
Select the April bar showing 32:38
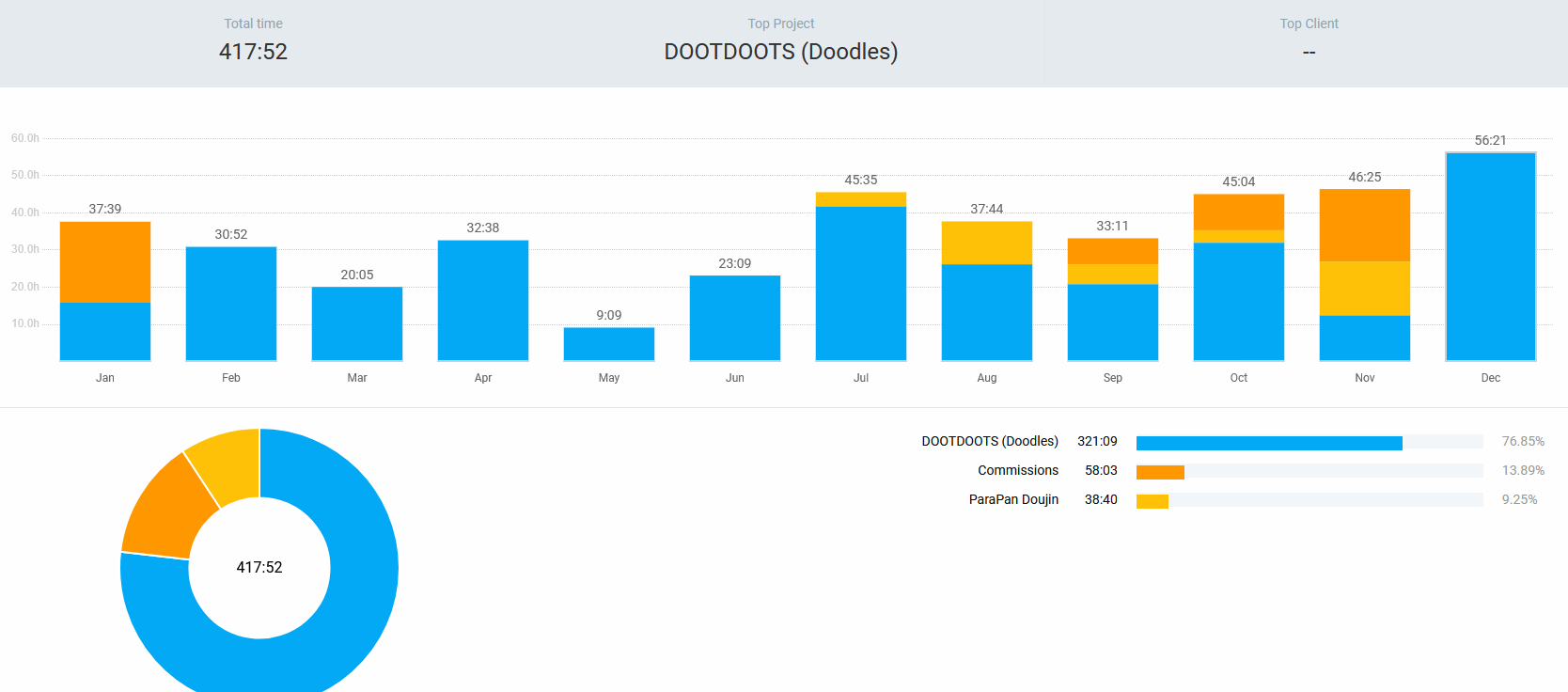(483, 300)
